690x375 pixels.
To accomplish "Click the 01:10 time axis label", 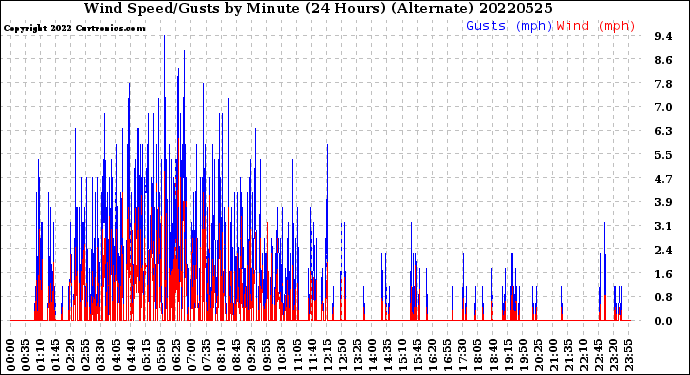I will pos(40,355).
